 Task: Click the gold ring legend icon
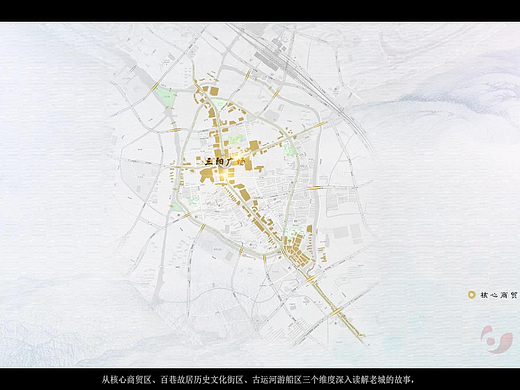[x=471, y=295]
